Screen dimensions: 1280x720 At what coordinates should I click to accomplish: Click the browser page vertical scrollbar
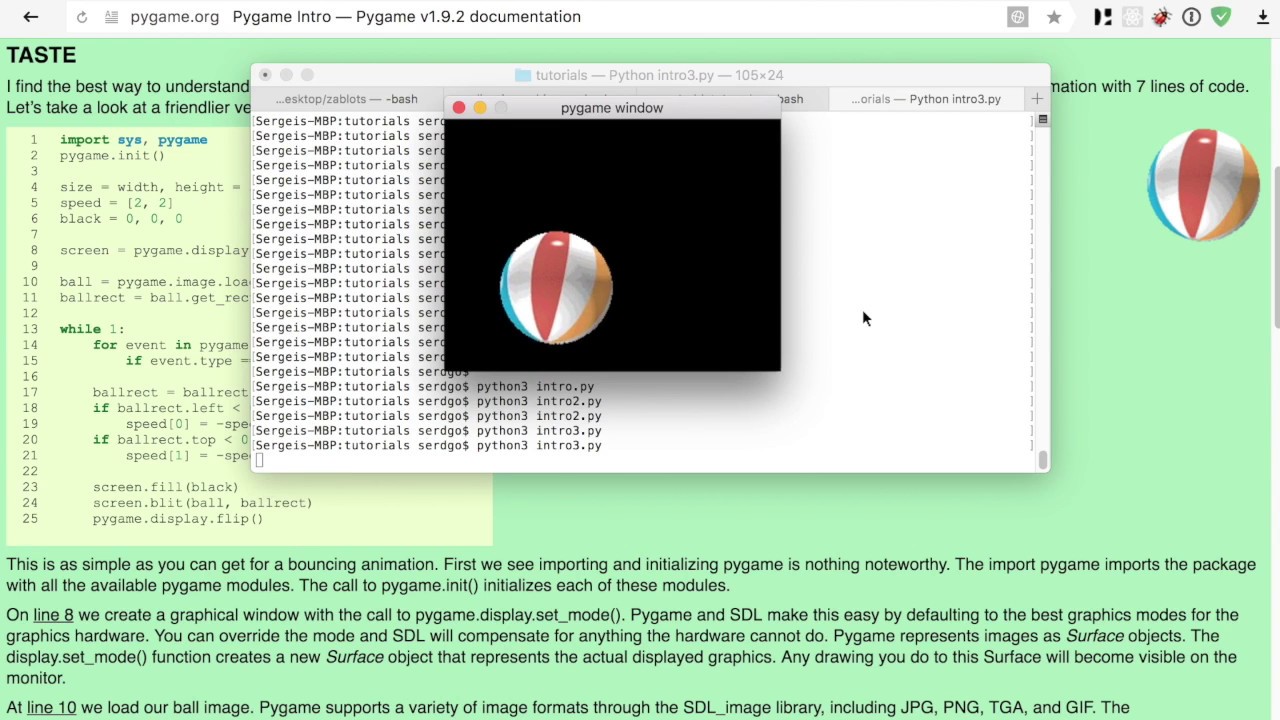1275,248
